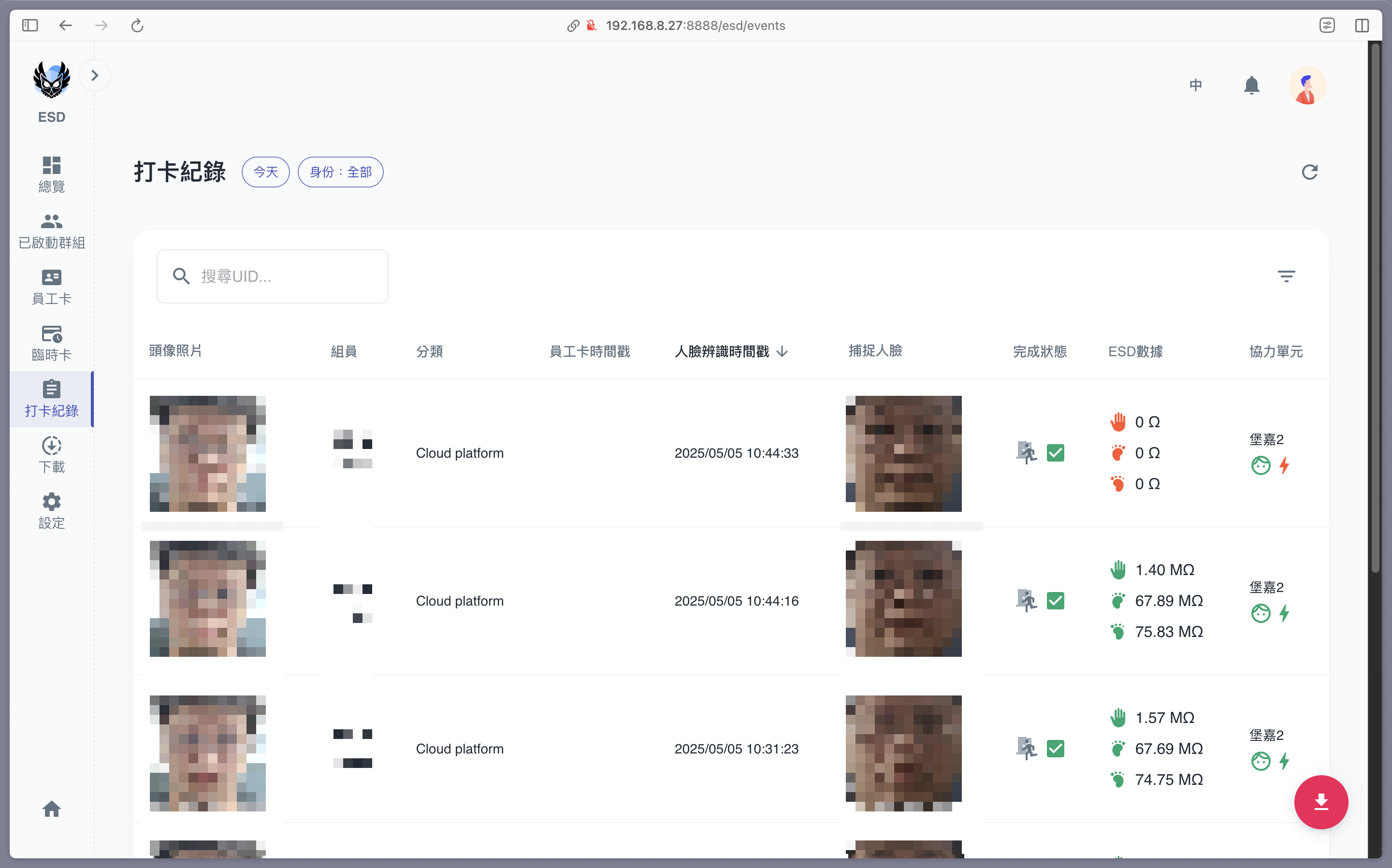Click the user avatar at top right
Image resolution: width=1392 pixels, height=868 pixels.
(1306, 86)
